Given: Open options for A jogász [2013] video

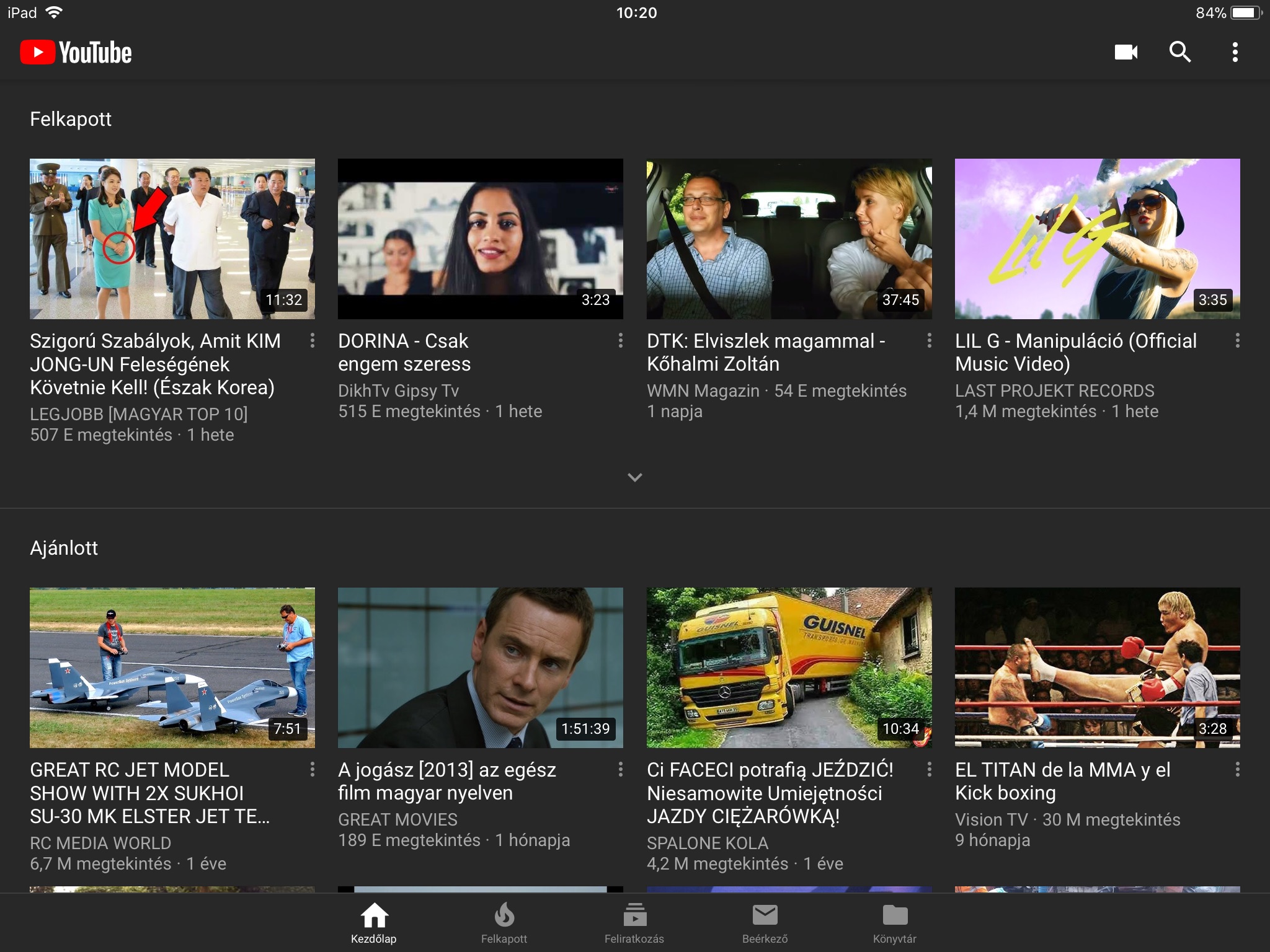Looking at the screenshot, I should click(x=620, y=769).
